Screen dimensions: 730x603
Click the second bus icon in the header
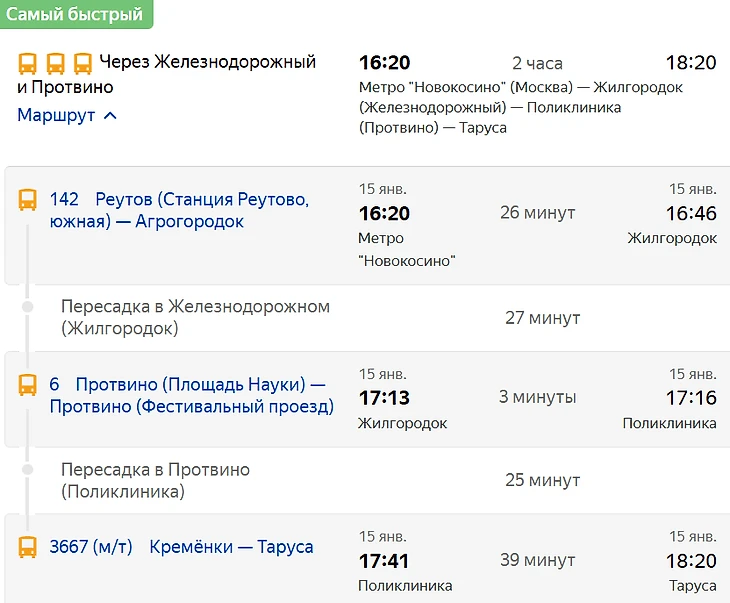55,63
